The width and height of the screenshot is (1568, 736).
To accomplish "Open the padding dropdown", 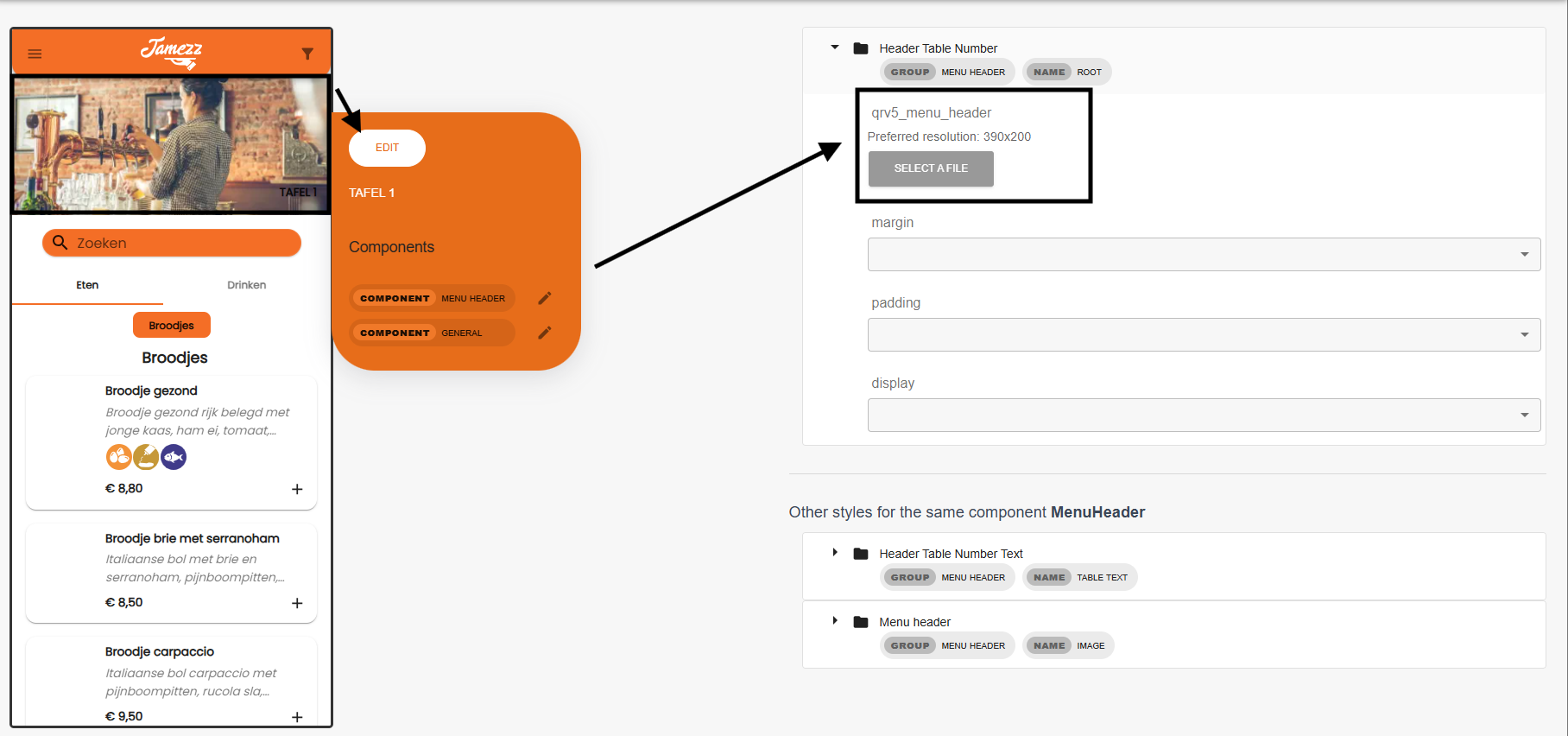I will pos(1204,334).
